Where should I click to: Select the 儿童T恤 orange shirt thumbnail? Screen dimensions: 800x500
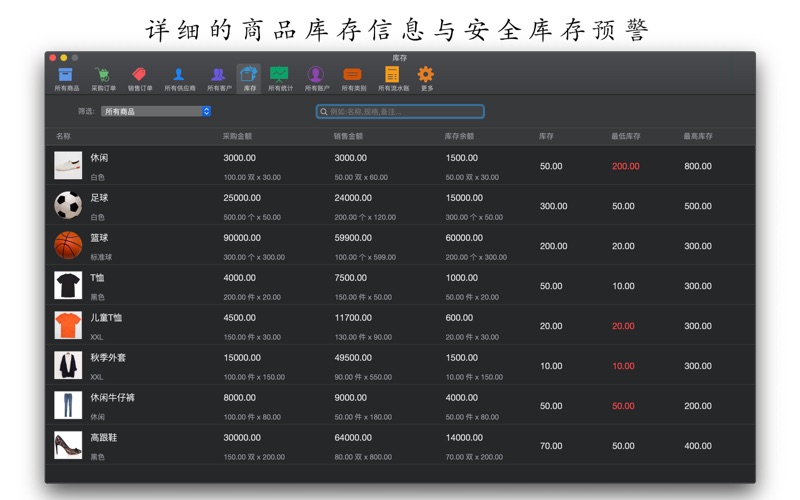[68, 325]
